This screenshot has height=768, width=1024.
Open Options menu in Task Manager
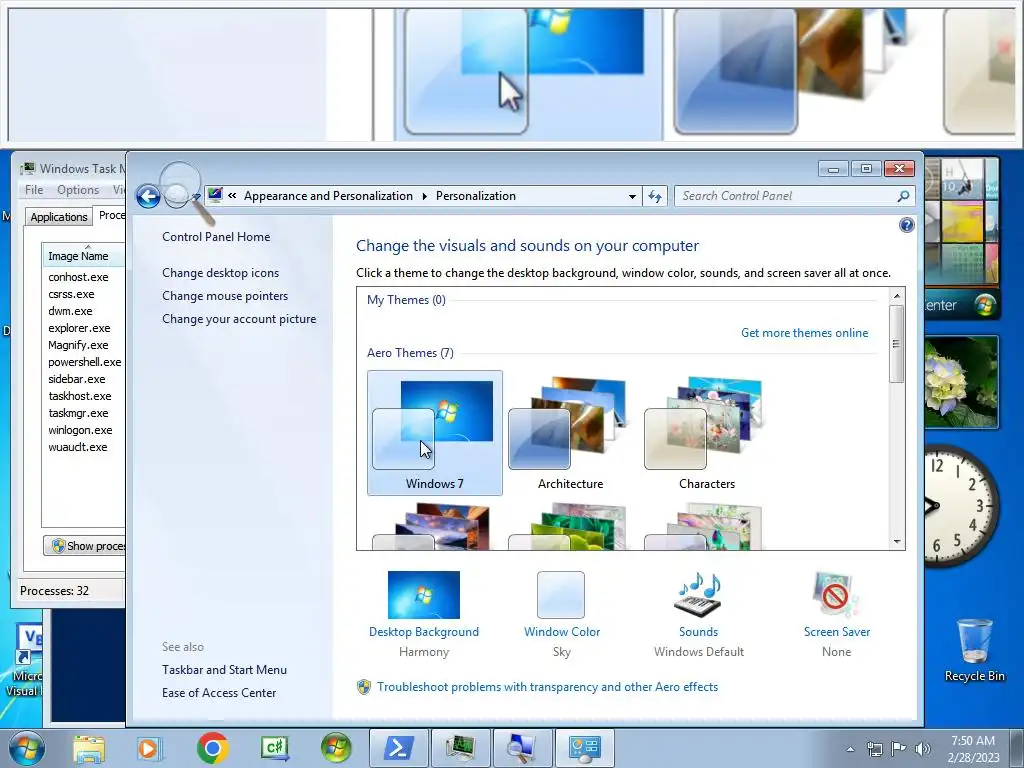pyautogui.click(x=78, y=190)
